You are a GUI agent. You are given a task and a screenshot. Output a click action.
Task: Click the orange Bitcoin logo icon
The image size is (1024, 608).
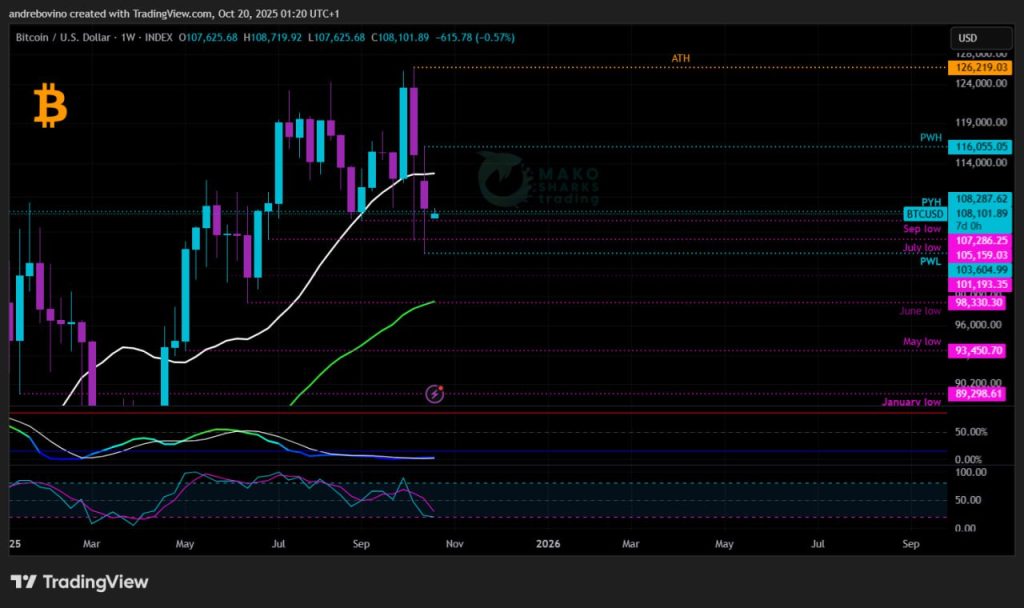tap(50, 106)
